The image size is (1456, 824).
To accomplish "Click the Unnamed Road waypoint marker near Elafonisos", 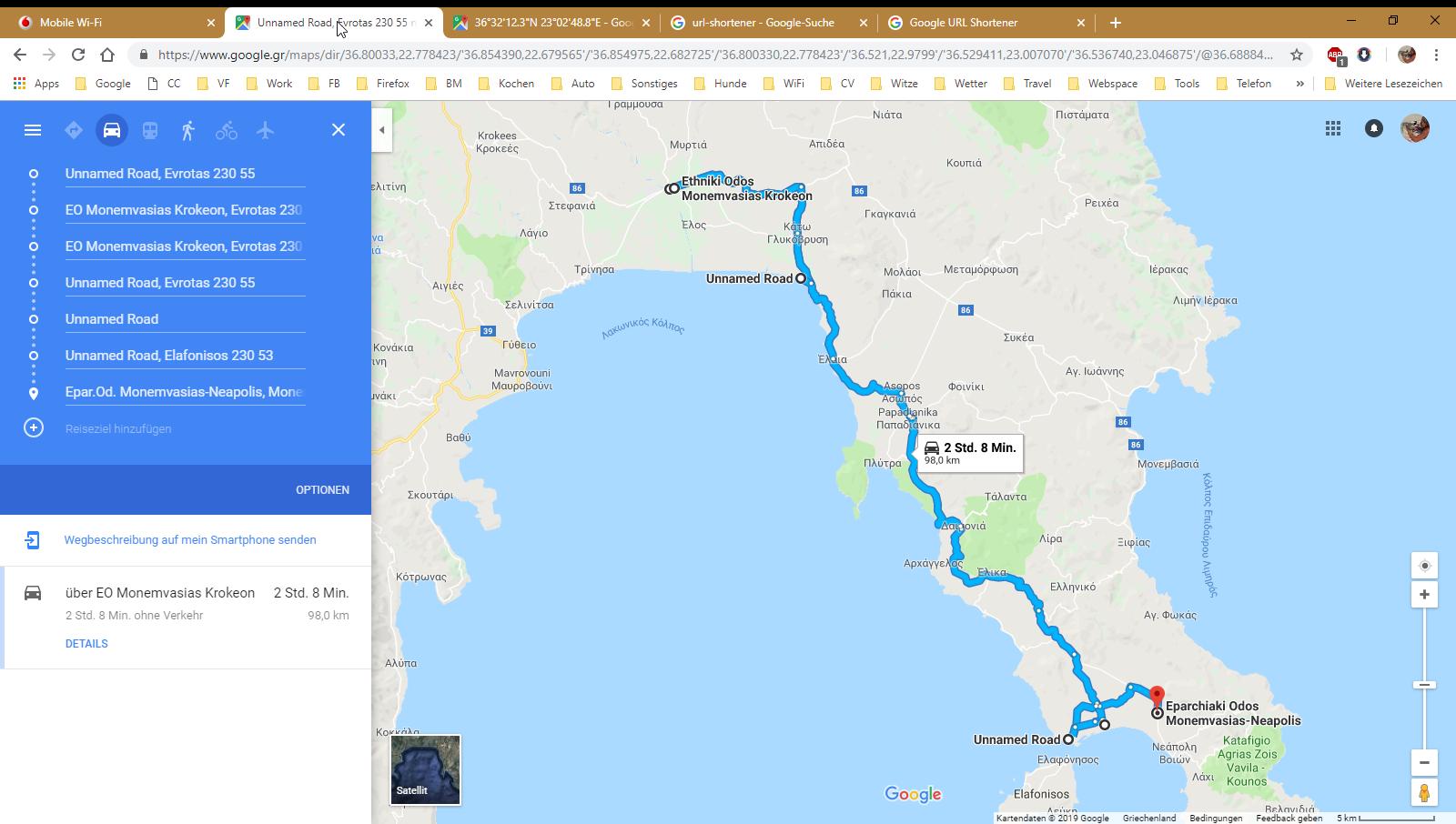I will click(x=1068, y=739).
